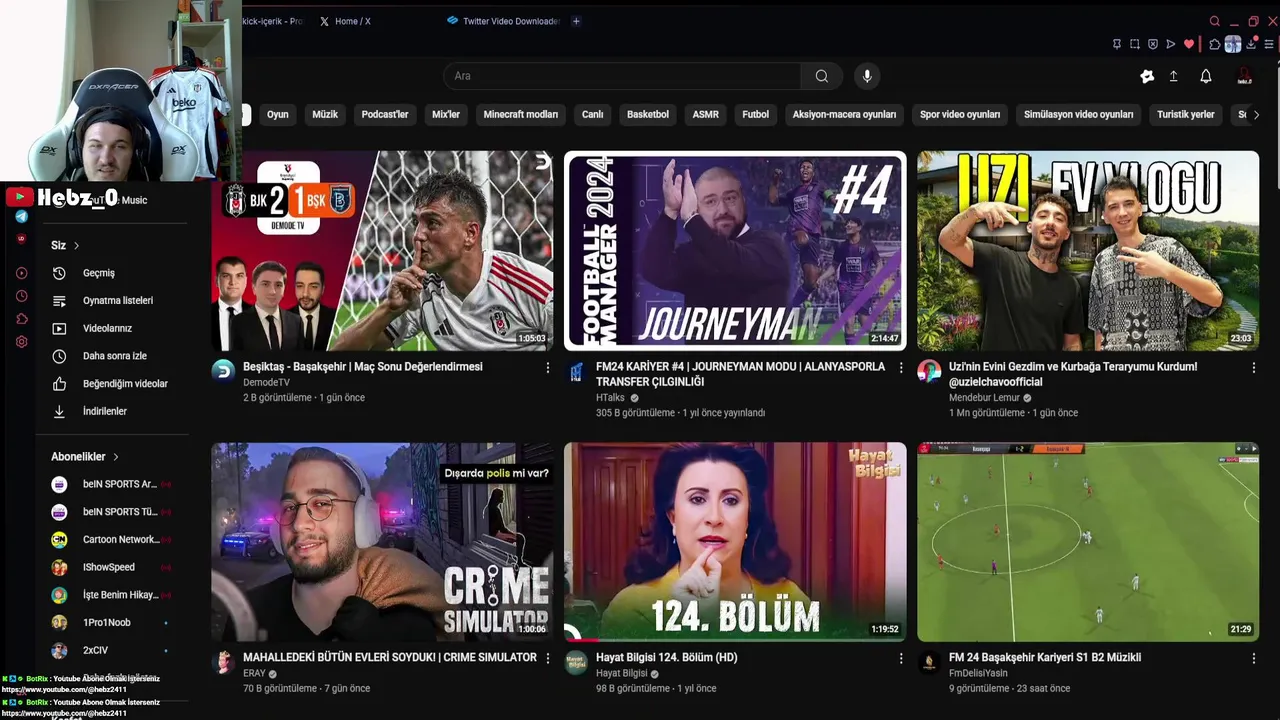This screenshot has width=1280, height=720.
Task: Play the Uzi Ev Vlogu thumbnail
Action: (x=1088, y=251)
